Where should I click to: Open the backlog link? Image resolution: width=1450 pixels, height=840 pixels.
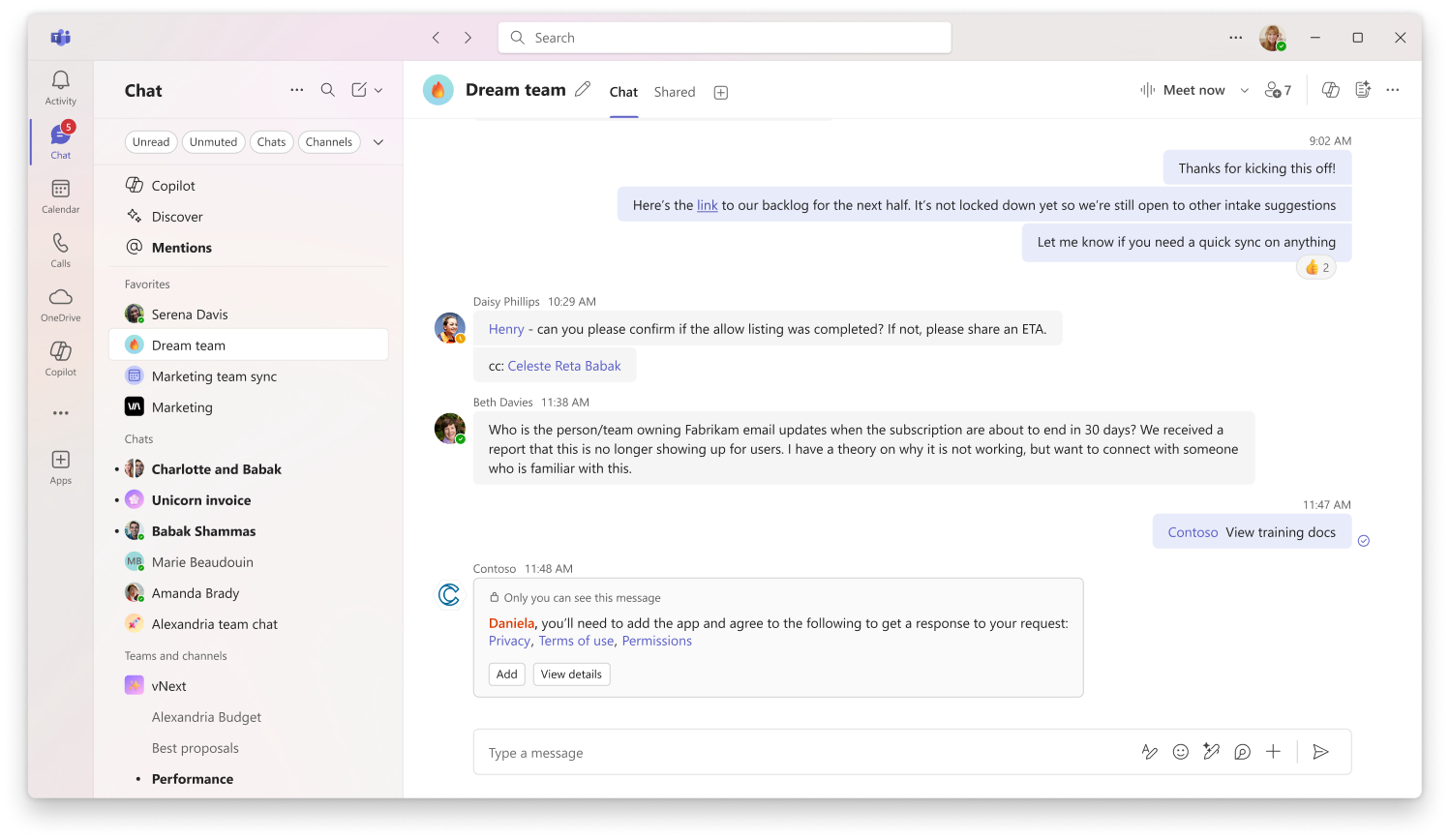point(708,205)
